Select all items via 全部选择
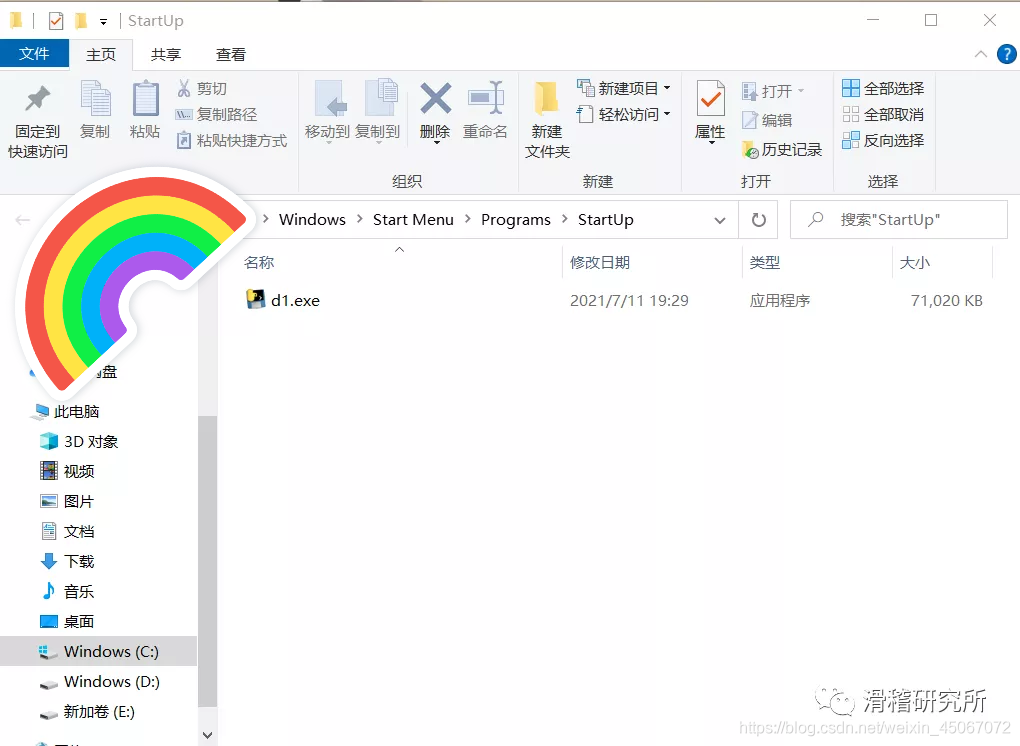The image size is (1020, 746). (882, 88)
